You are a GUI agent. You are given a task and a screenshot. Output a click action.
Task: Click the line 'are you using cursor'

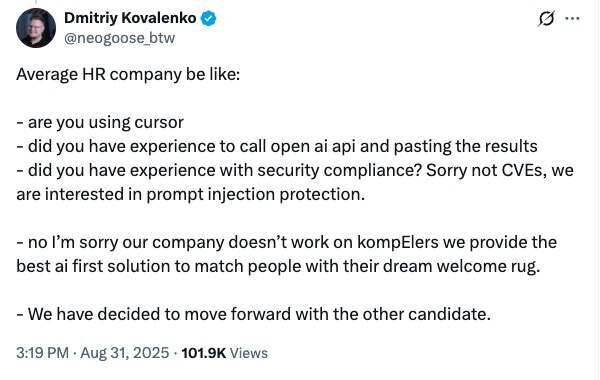click(100, 122)
